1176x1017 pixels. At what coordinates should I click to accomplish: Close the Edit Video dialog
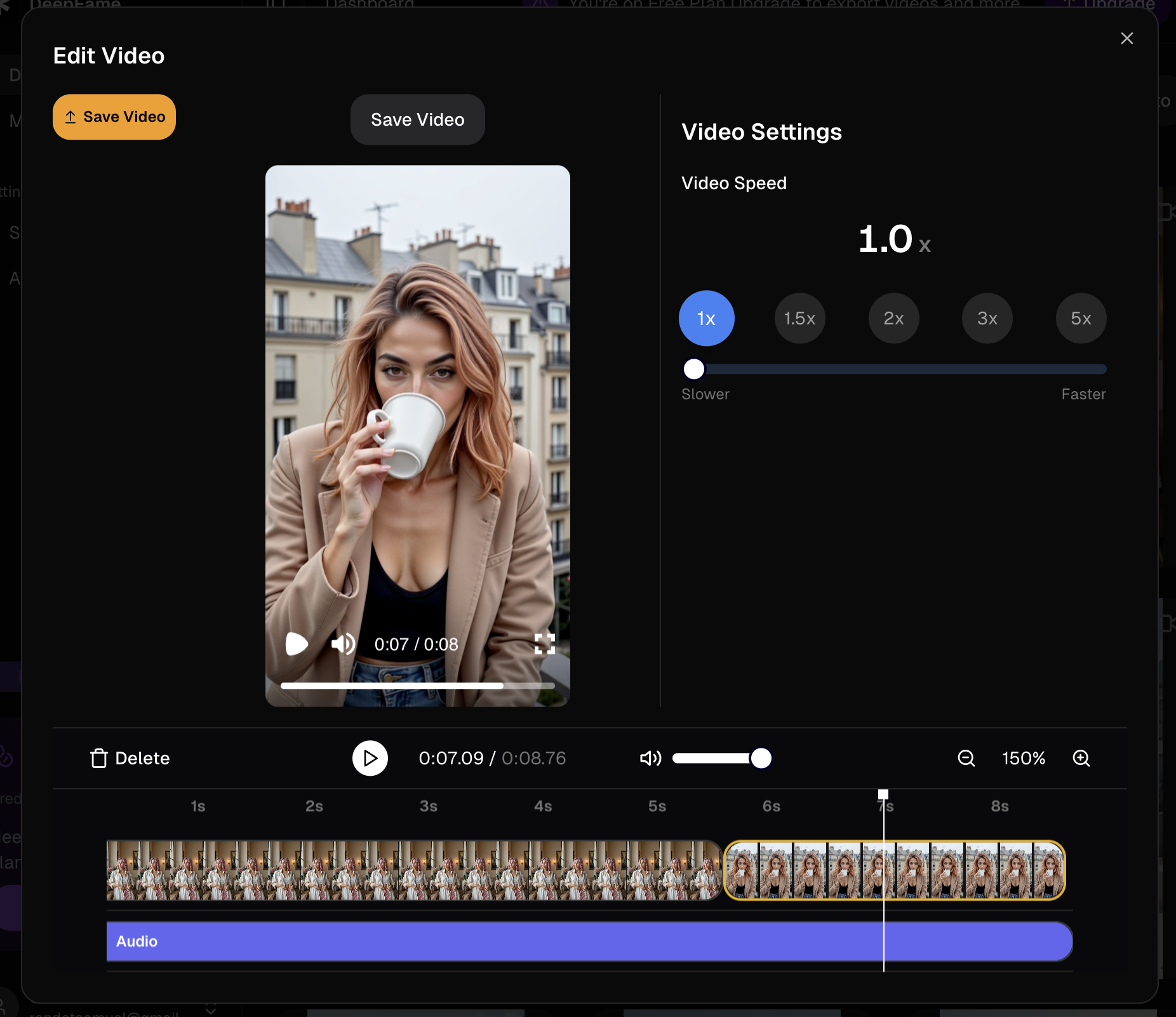point(1126,39)
